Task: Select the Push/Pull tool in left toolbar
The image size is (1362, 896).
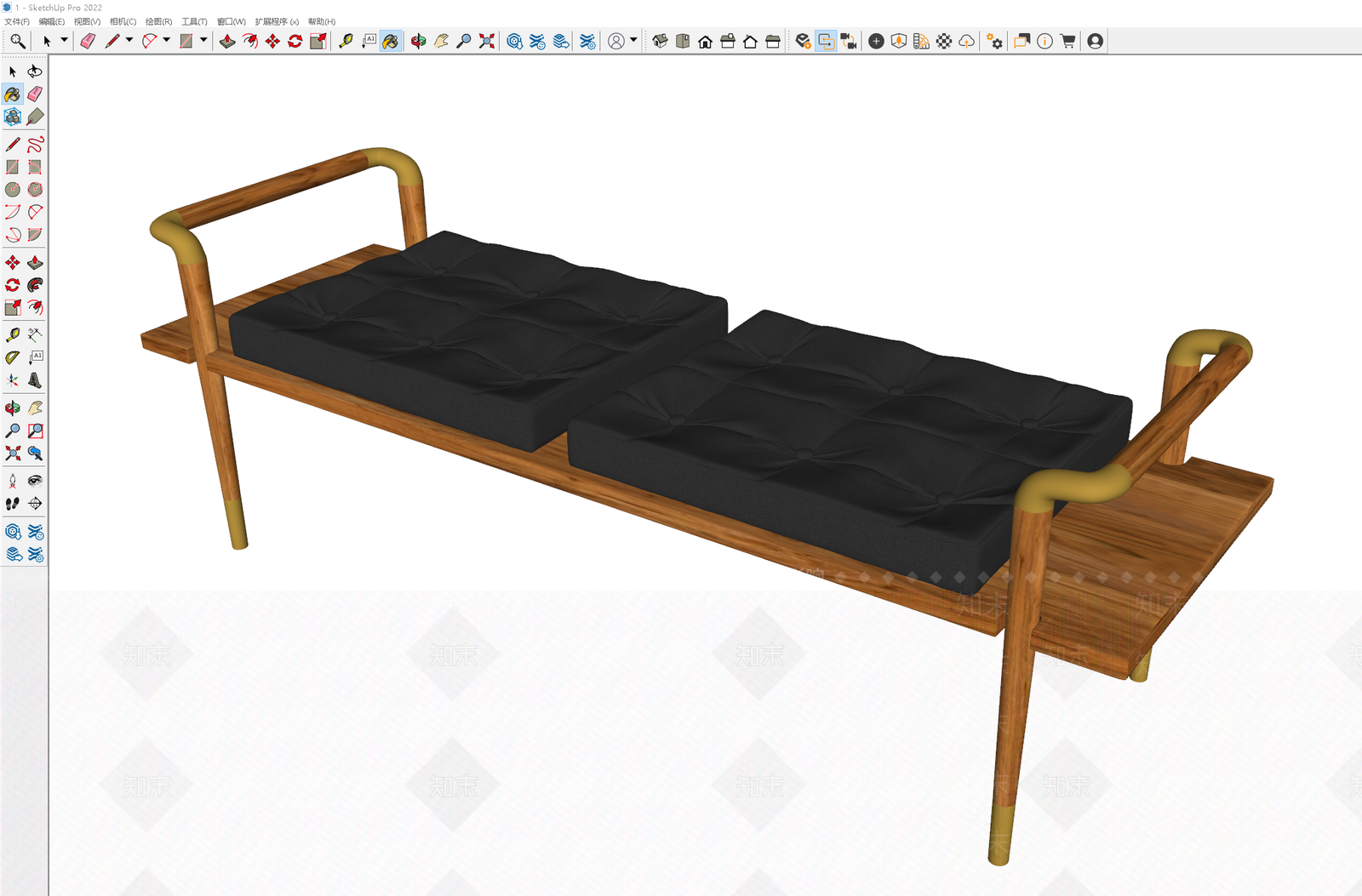Action: [35, 262]
